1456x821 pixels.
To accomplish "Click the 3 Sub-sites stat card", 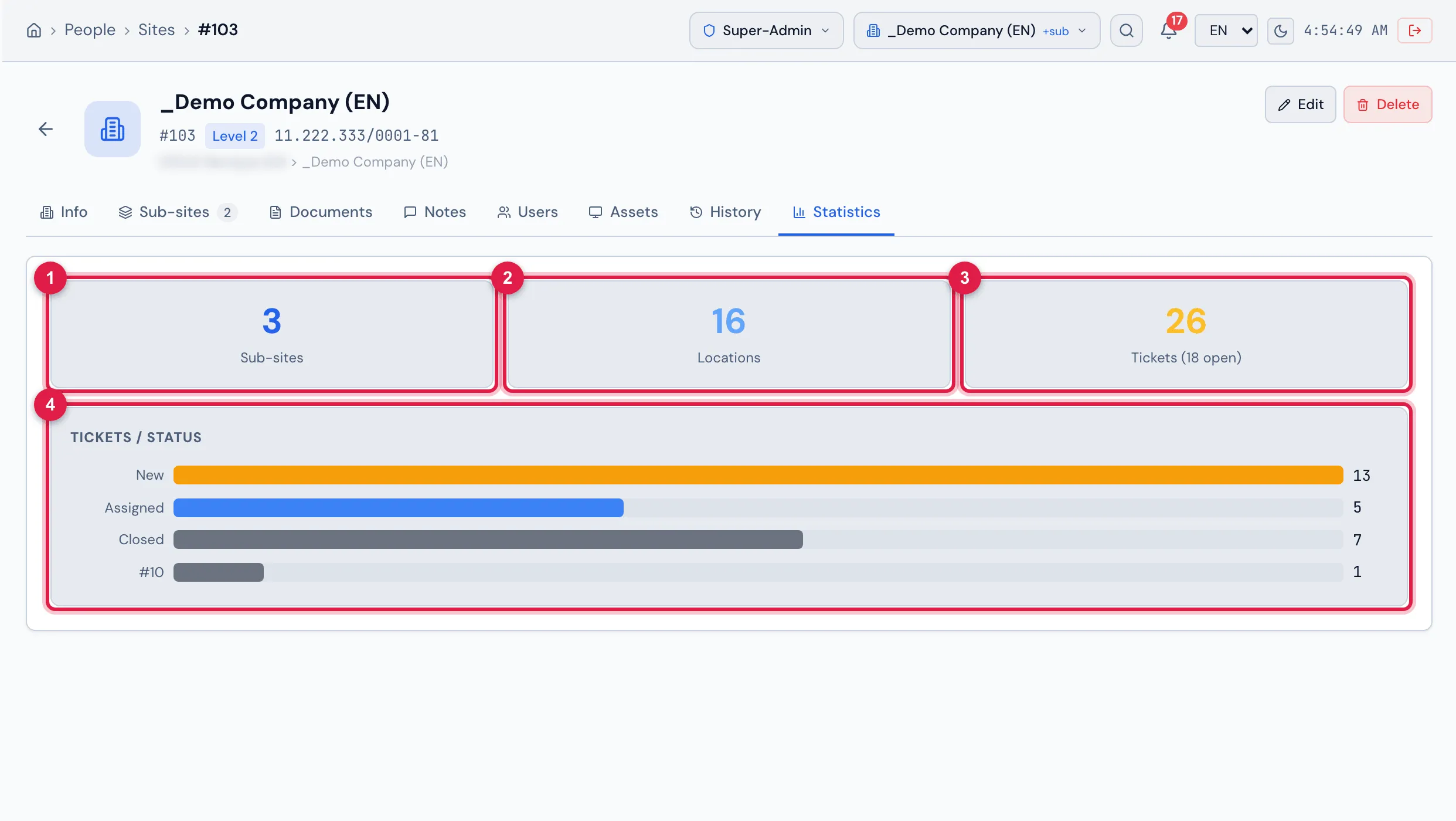I will coord(271,334).
